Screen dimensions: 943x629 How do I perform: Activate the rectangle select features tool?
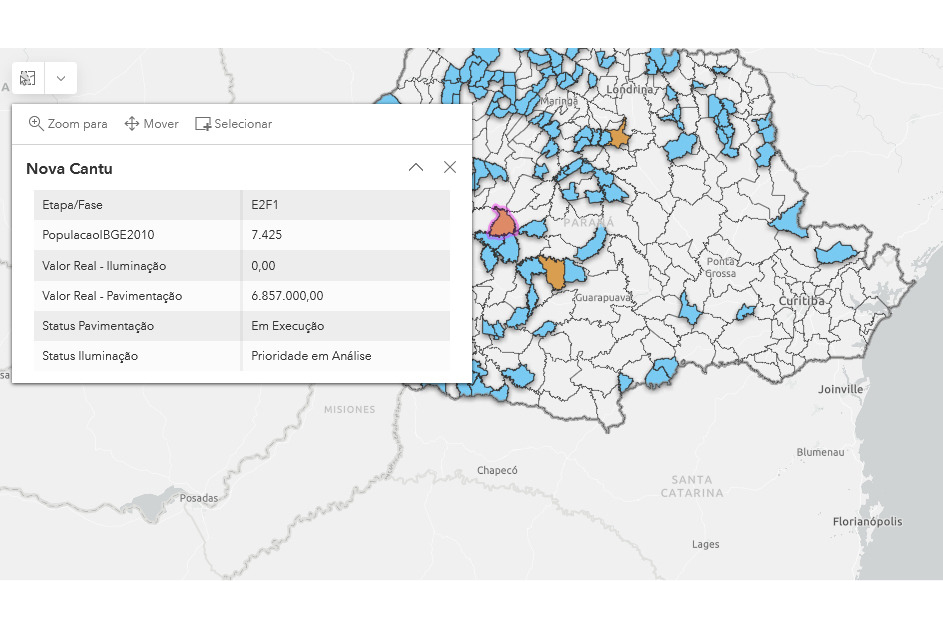(x=28, y=78)
